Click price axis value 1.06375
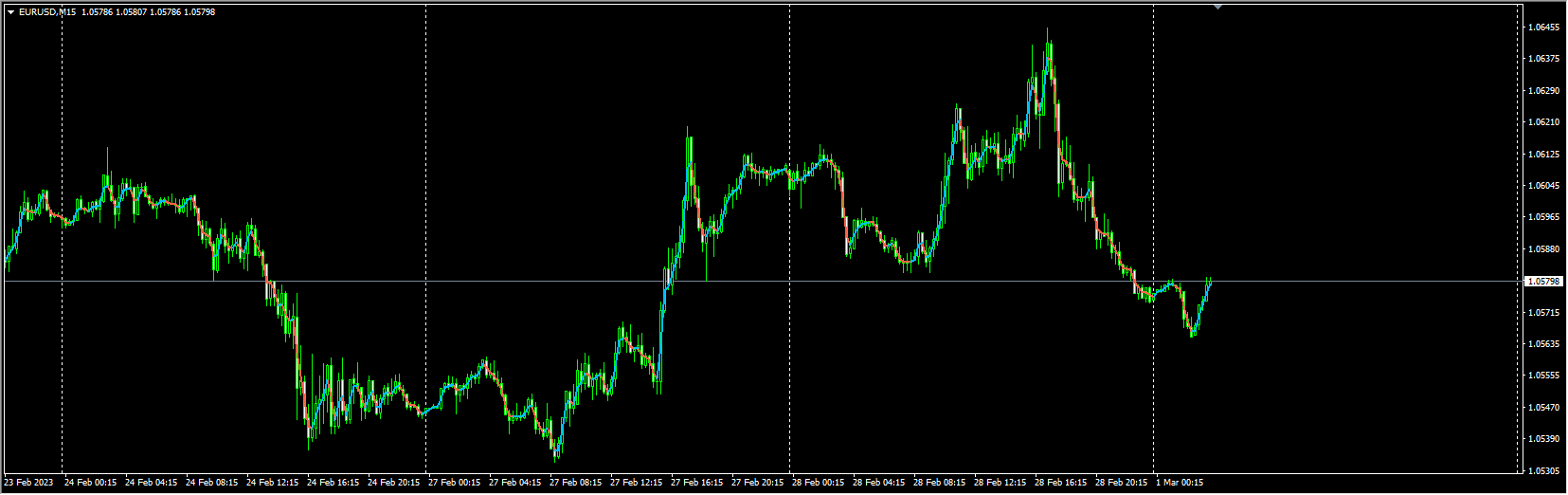 [x=1543, y=59]
